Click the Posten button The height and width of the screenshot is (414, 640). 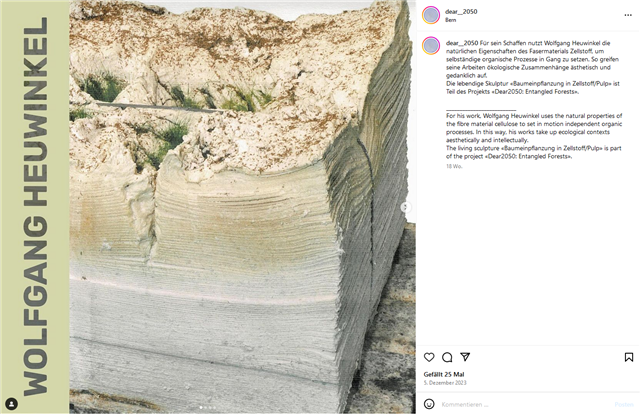(x=624, y=404)
